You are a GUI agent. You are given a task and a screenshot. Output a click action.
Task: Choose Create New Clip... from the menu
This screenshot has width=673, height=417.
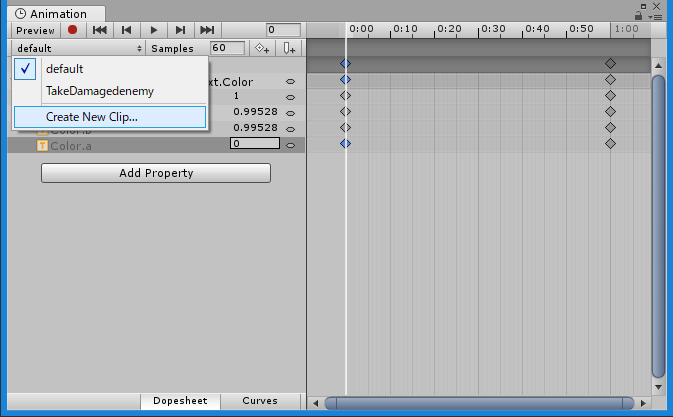pyautogui.click(x=110, y=117)
